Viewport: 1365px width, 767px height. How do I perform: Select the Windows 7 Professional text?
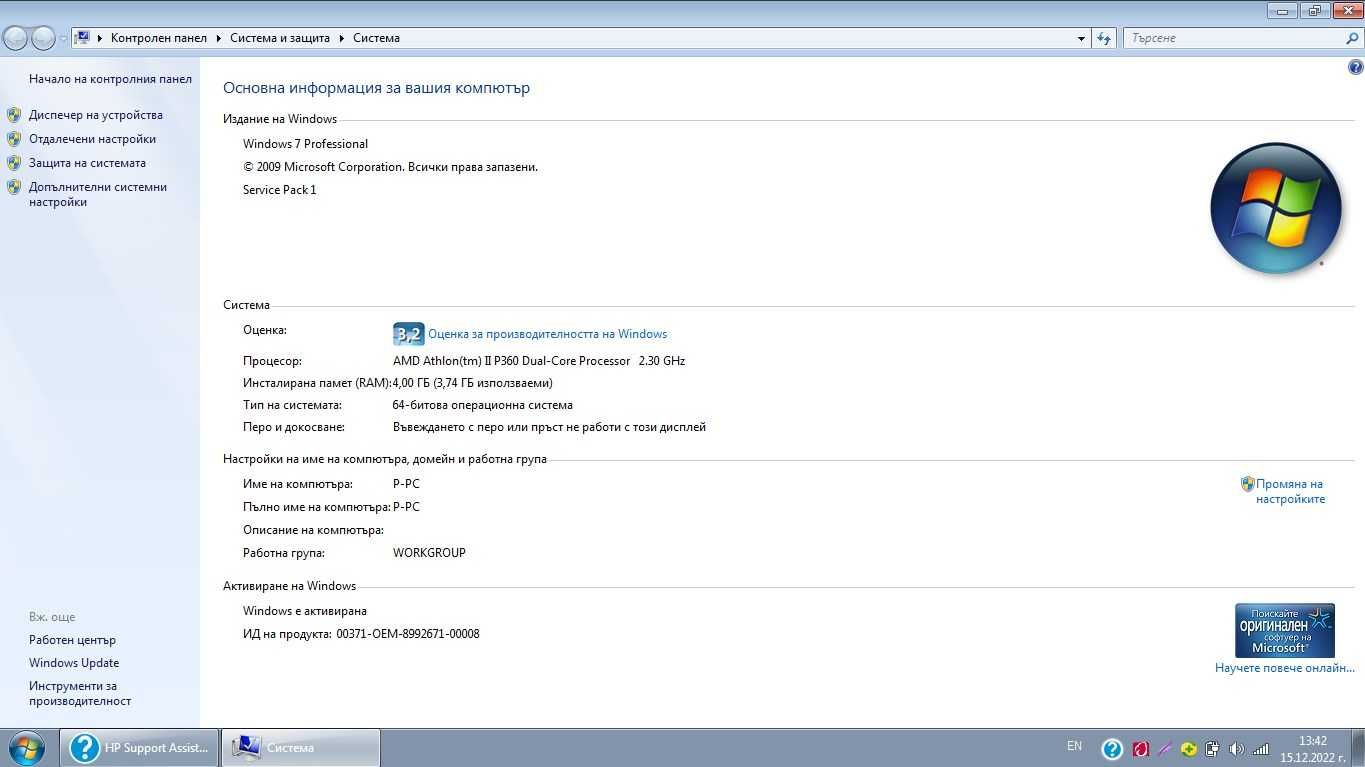point(305,144)
